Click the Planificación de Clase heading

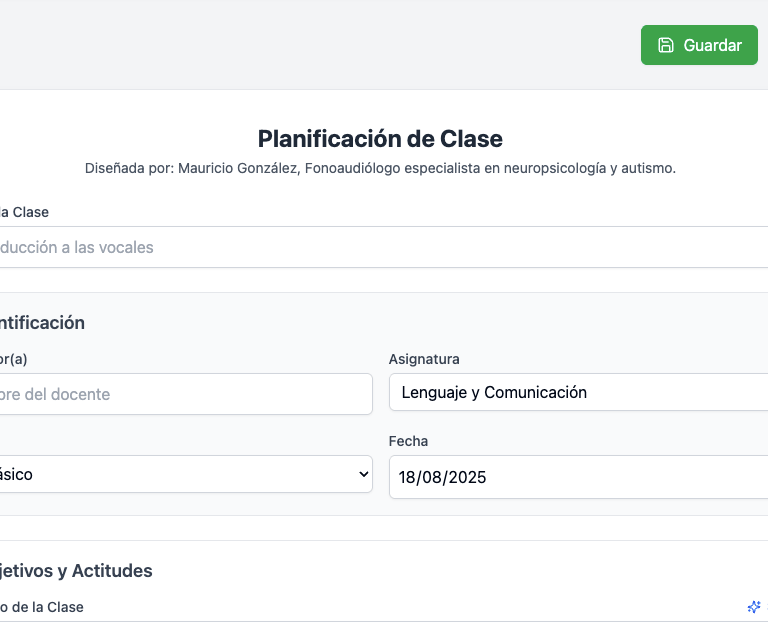tap(380, 138)
